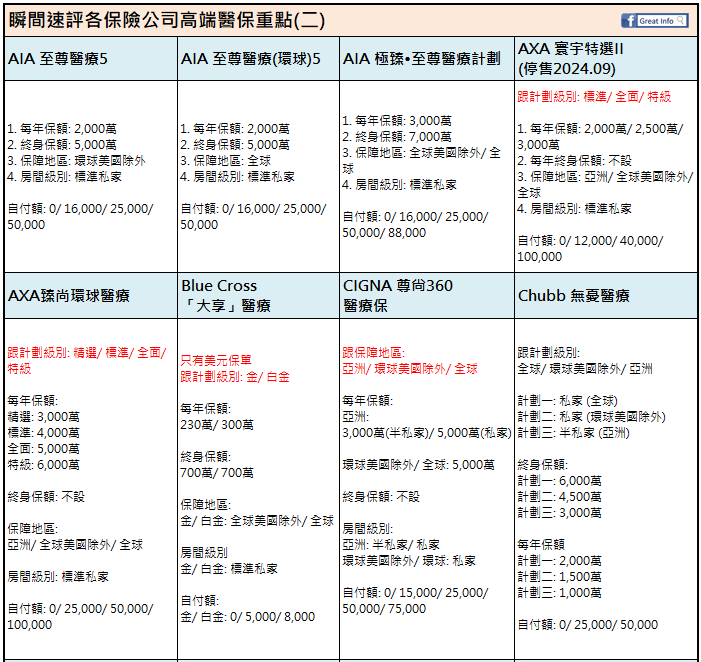The image size is (701, 662).
Task: Click 計劃一: 私家 (全球)
Action: pyautogui.click(x=567, y=401)
